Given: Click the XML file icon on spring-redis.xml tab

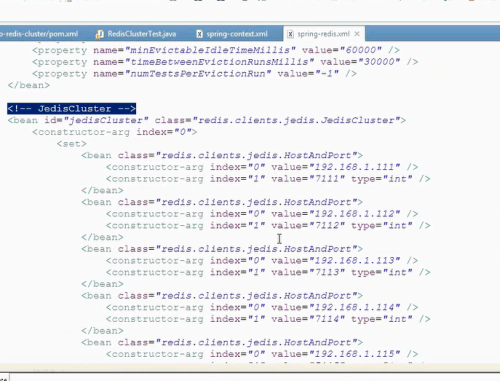Looking at the screenshot, I should click(290, 34).
